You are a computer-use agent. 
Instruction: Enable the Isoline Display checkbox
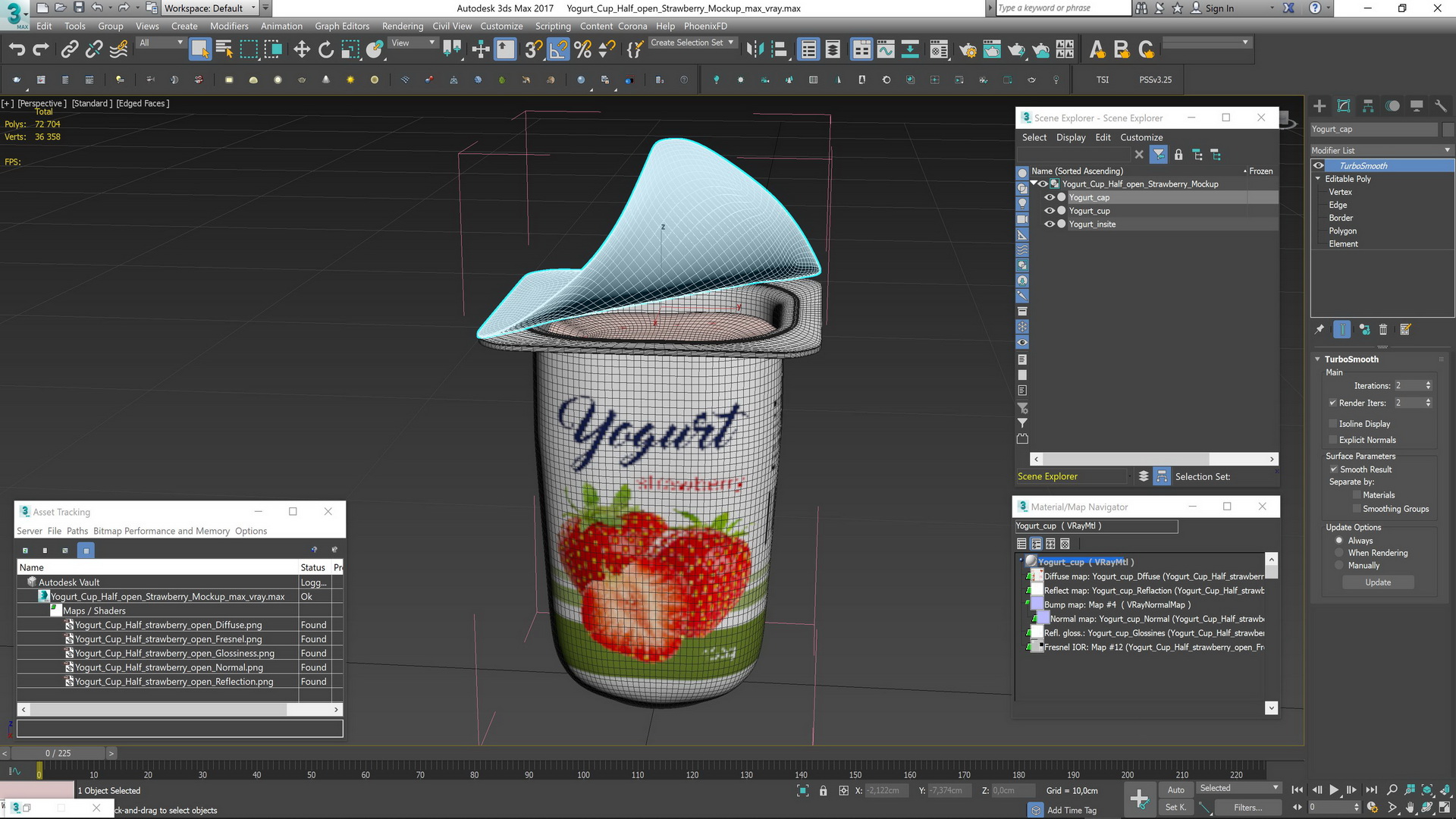click(1332, 424)
